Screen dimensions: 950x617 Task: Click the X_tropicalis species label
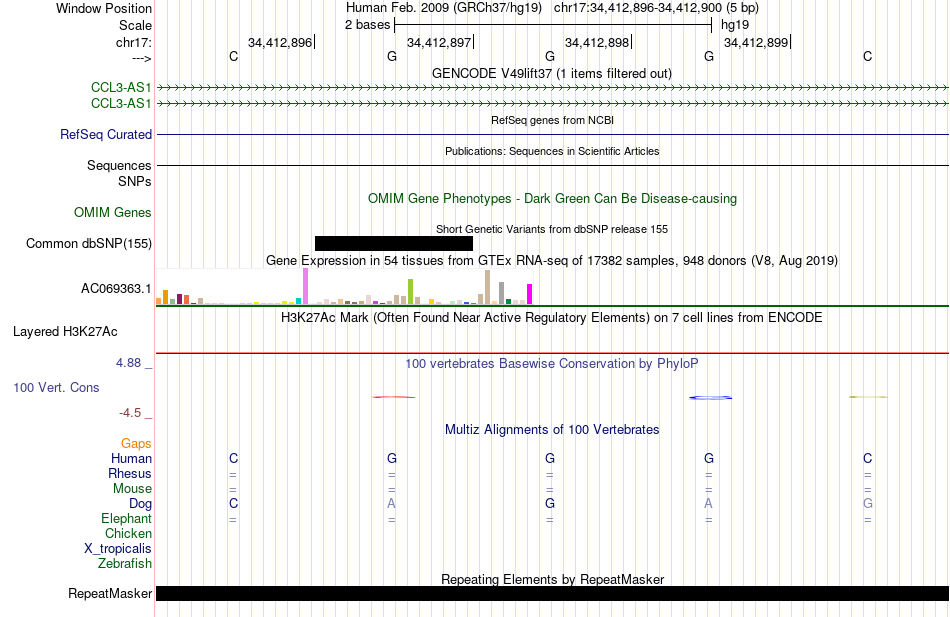click(118, 549)
